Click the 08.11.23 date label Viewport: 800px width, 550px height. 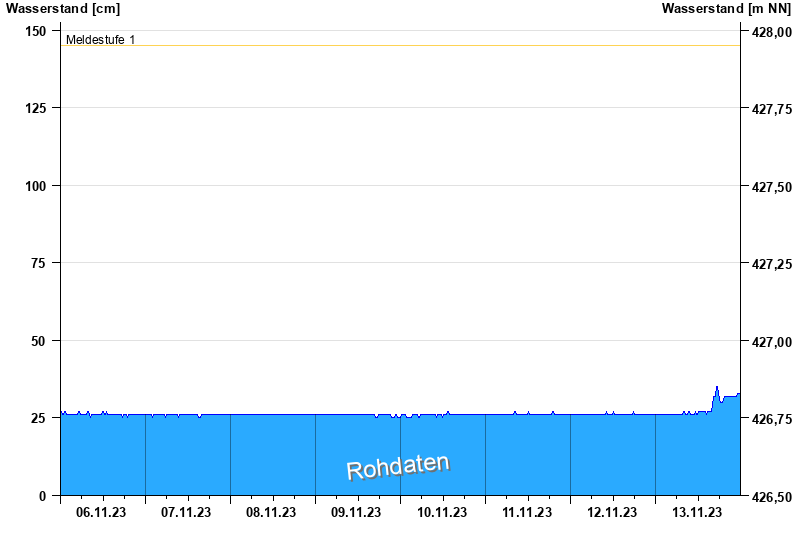coord(272,513)
